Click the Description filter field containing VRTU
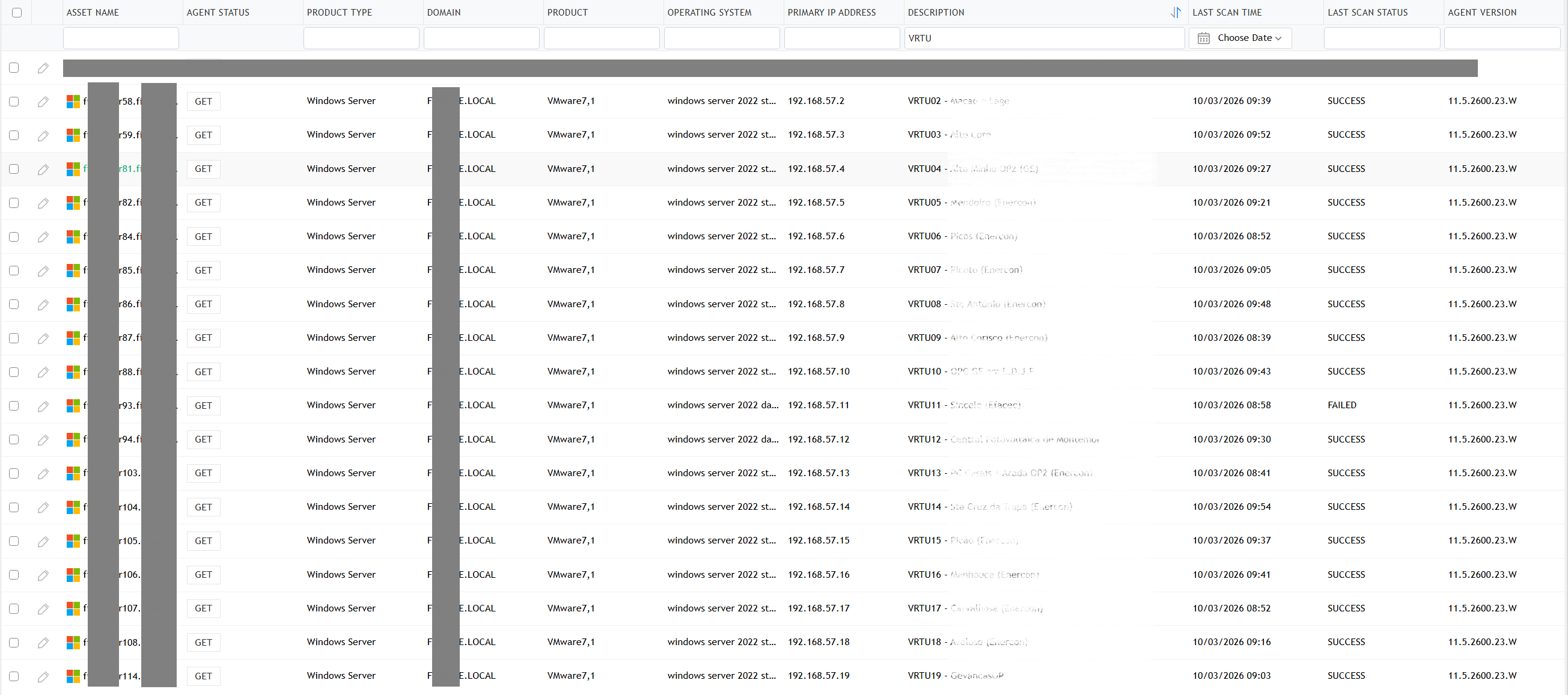Screen dimensions: 1568x695 (1043, 38)
